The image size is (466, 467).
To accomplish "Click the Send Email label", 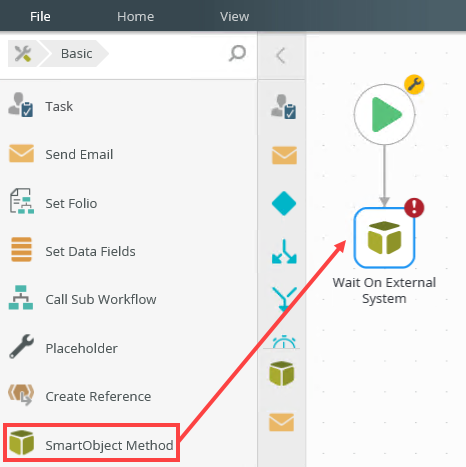I will (79, 154).
